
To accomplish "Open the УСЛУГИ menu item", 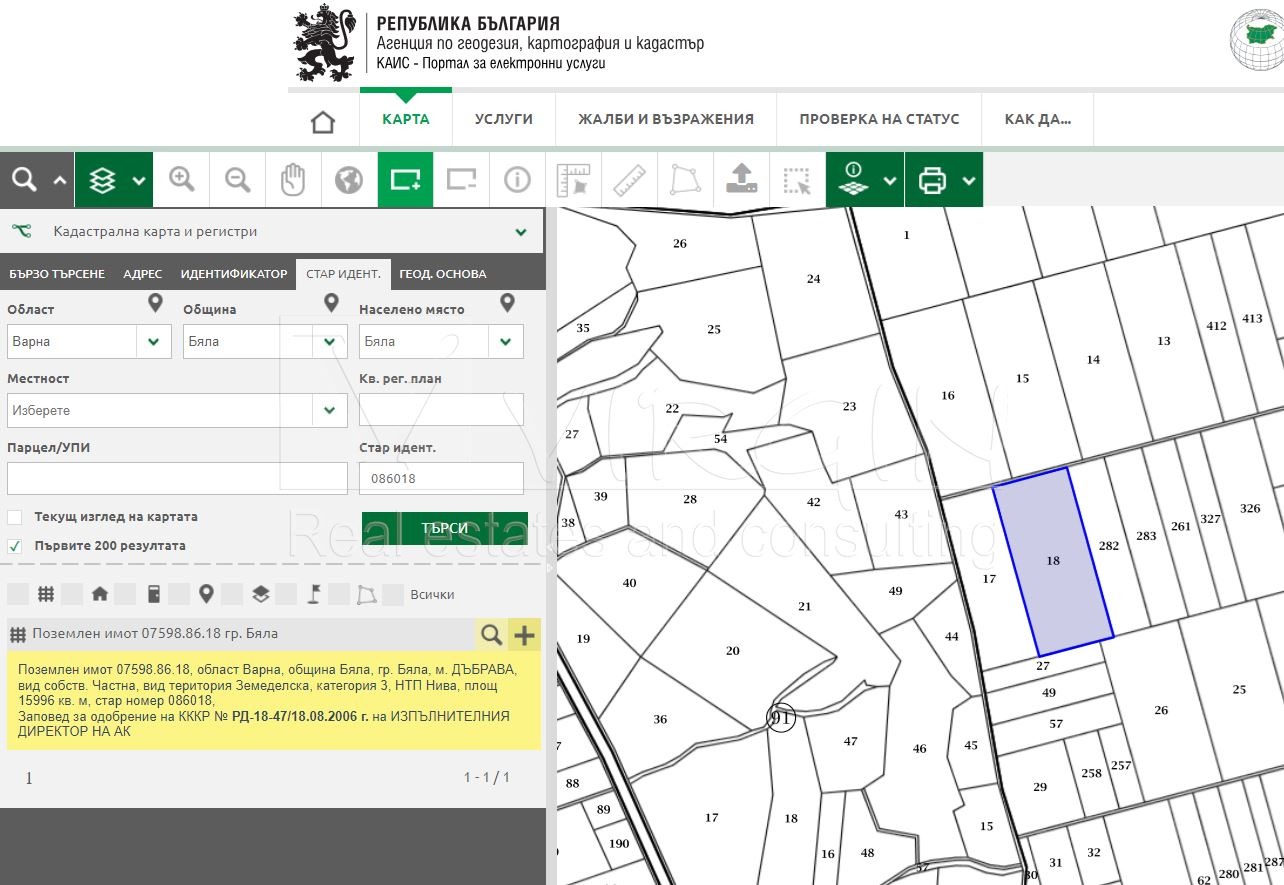I will (503, 119).
